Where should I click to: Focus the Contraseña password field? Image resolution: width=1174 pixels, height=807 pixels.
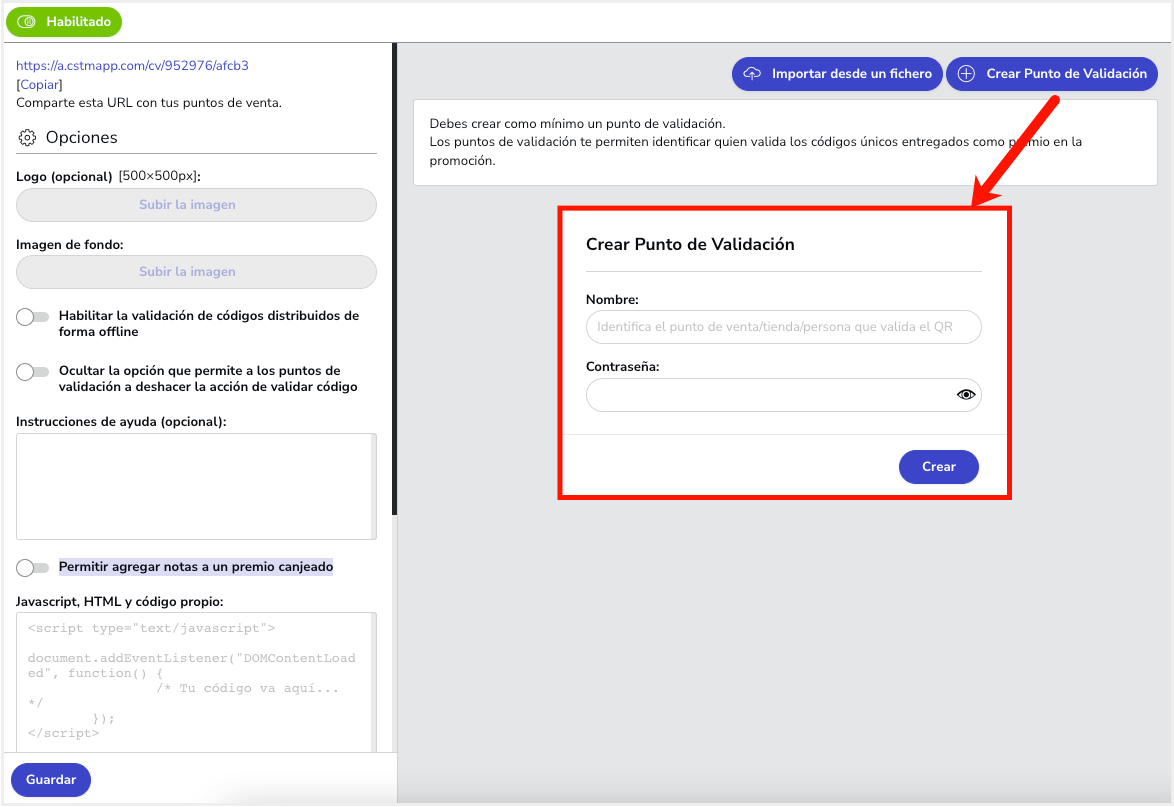click(x=783, y=395)
